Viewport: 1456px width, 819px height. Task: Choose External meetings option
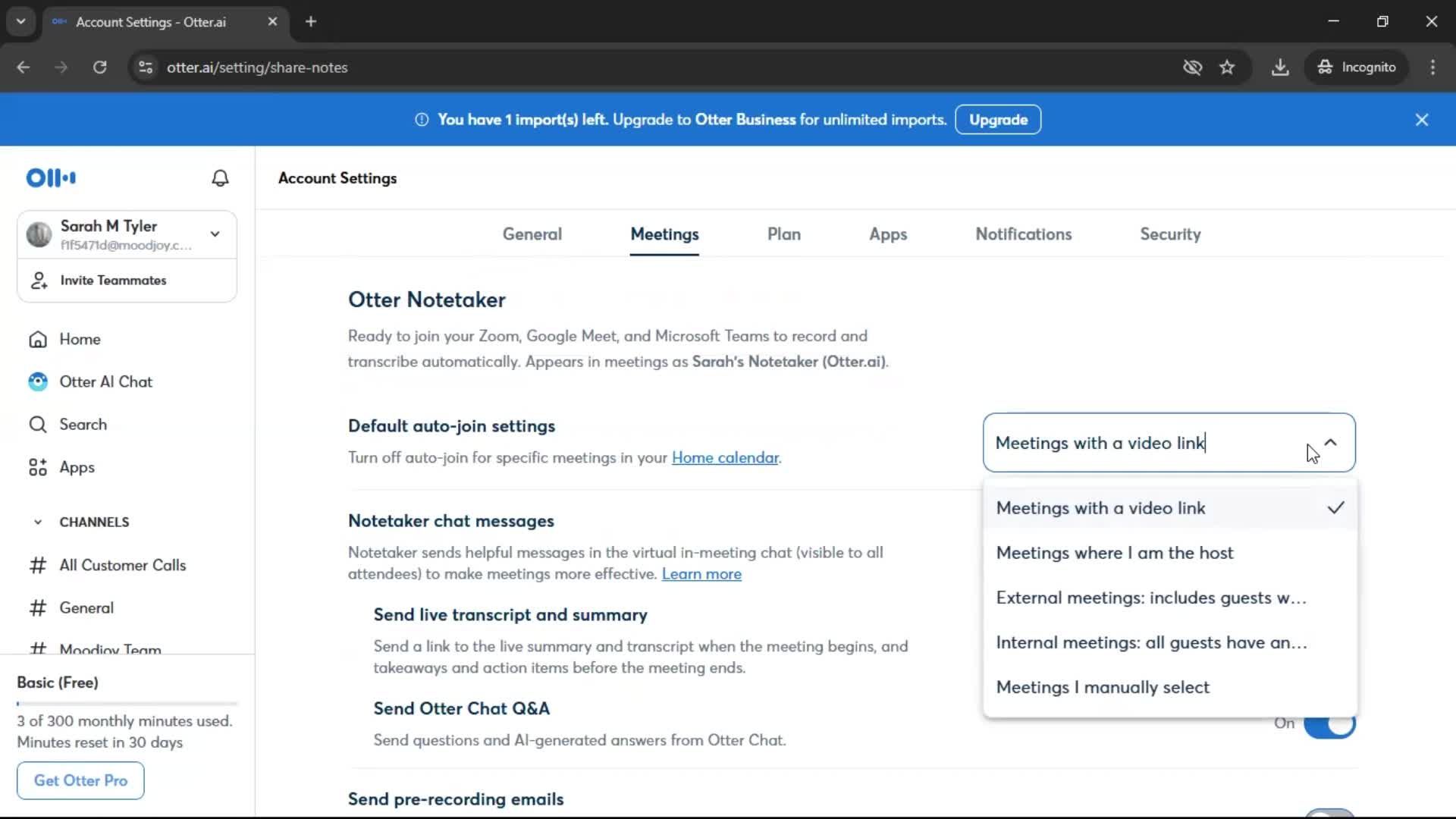[1170, 598]
